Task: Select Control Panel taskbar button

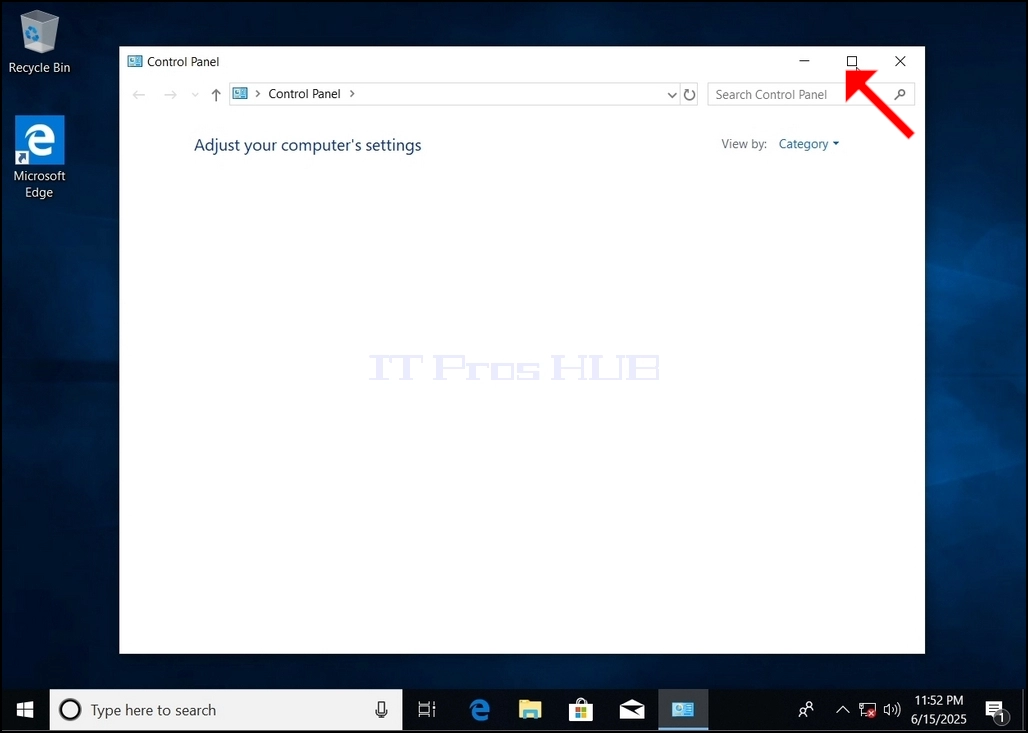Action: tap(683, 709)
